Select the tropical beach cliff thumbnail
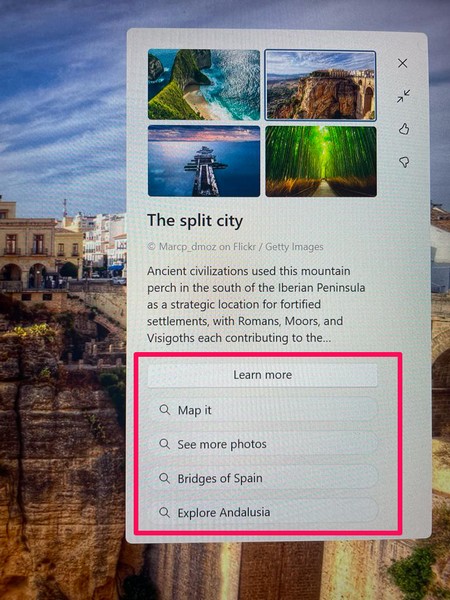This screenshot has width=450, height=600. 204,85
